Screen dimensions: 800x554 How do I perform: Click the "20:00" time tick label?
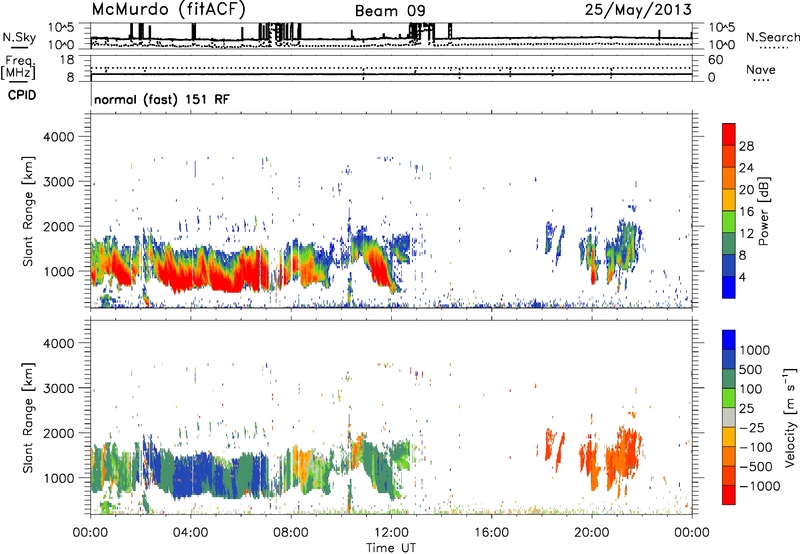(591, 533)
